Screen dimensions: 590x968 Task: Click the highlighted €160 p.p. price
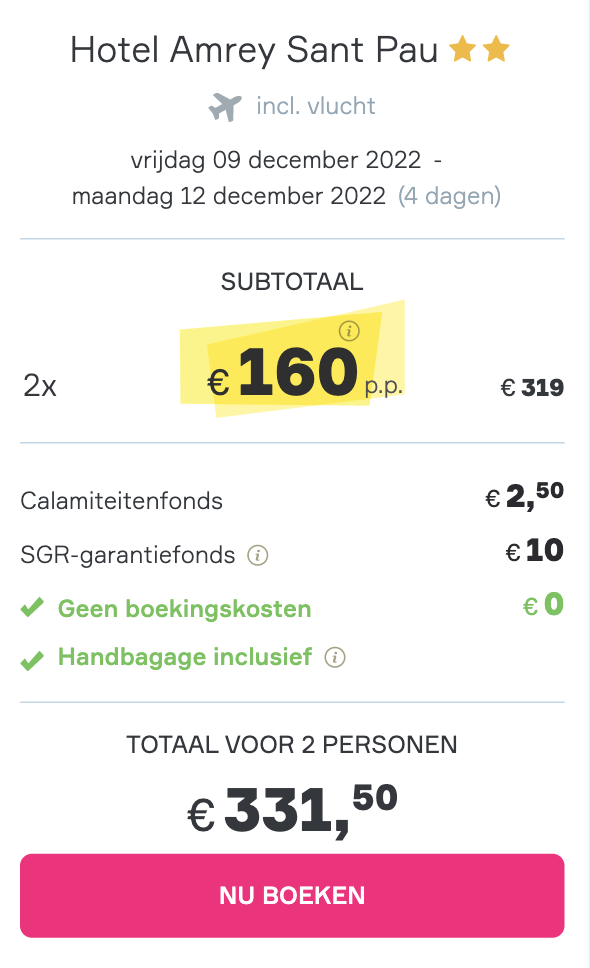click(x=305, y=373)
